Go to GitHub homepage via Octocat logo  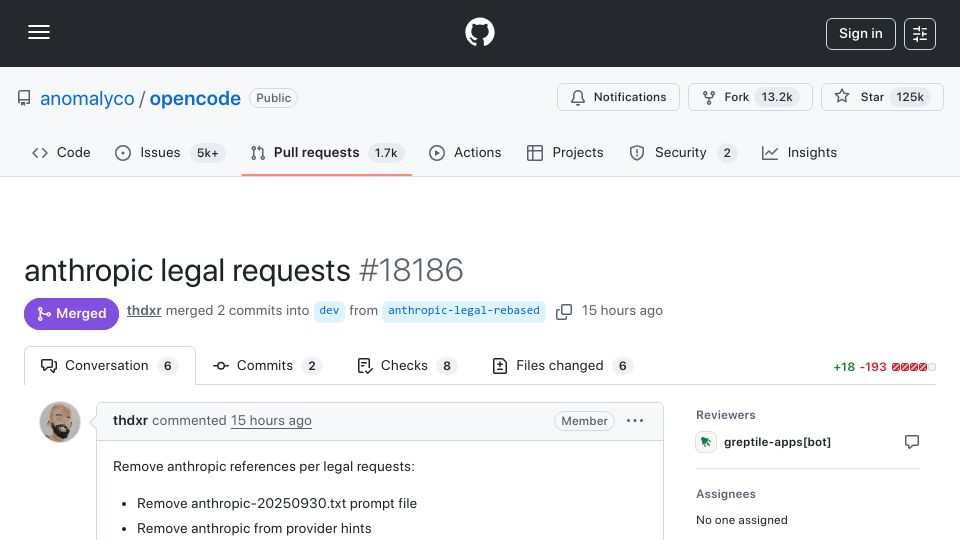pyautogui.click(x=479, y=32)
